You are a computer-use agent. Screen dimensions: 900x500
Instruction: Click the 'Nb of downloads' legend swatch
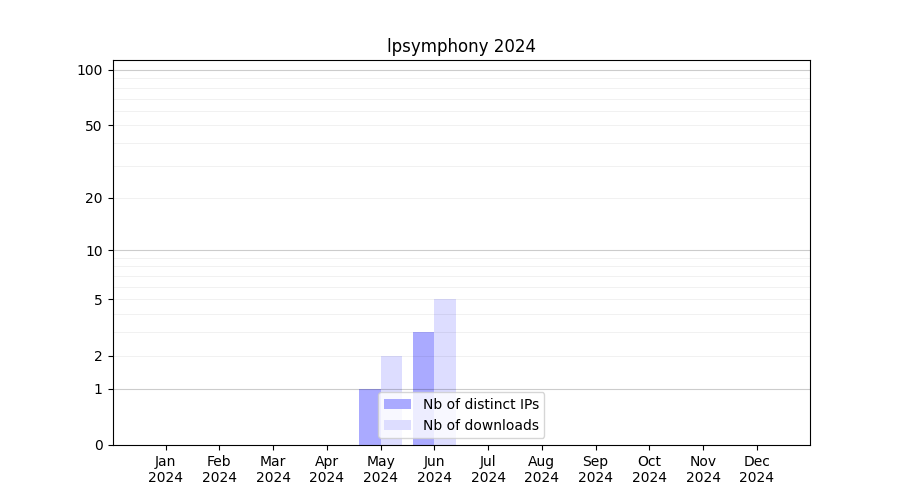click(x=397, y=426)
